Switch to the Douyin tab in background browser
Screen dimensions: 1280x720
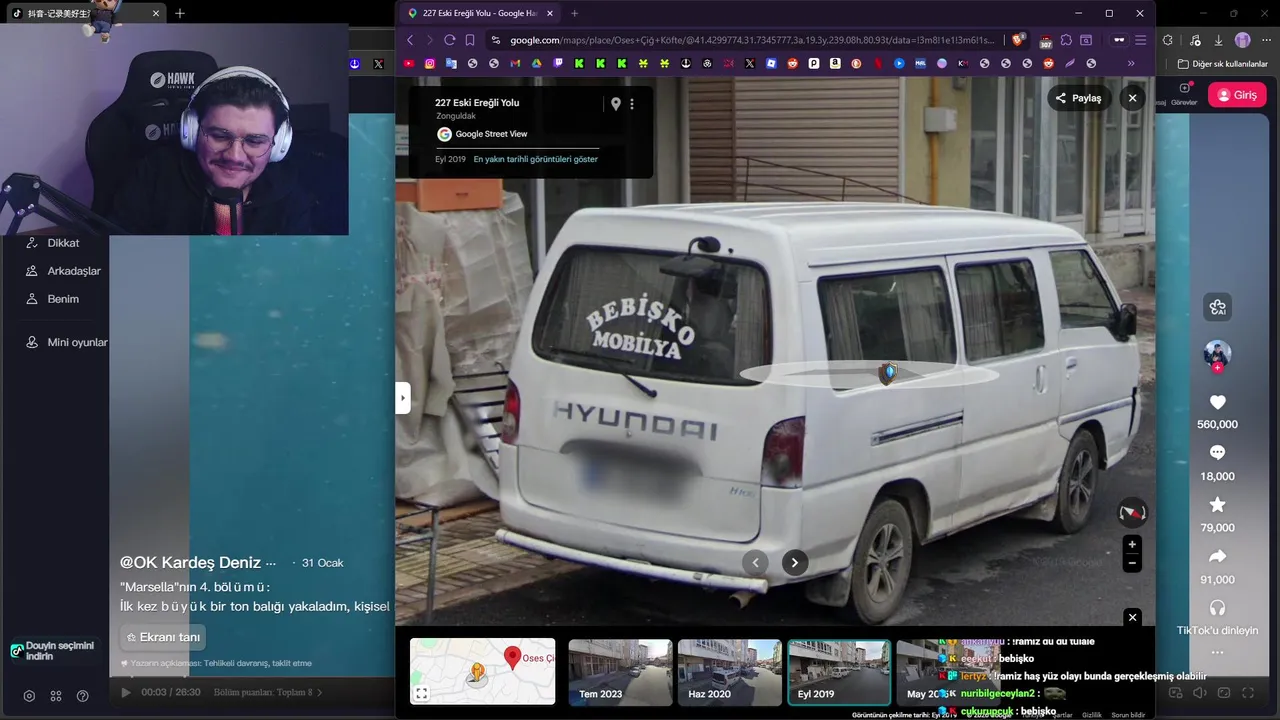coord(85,13)
